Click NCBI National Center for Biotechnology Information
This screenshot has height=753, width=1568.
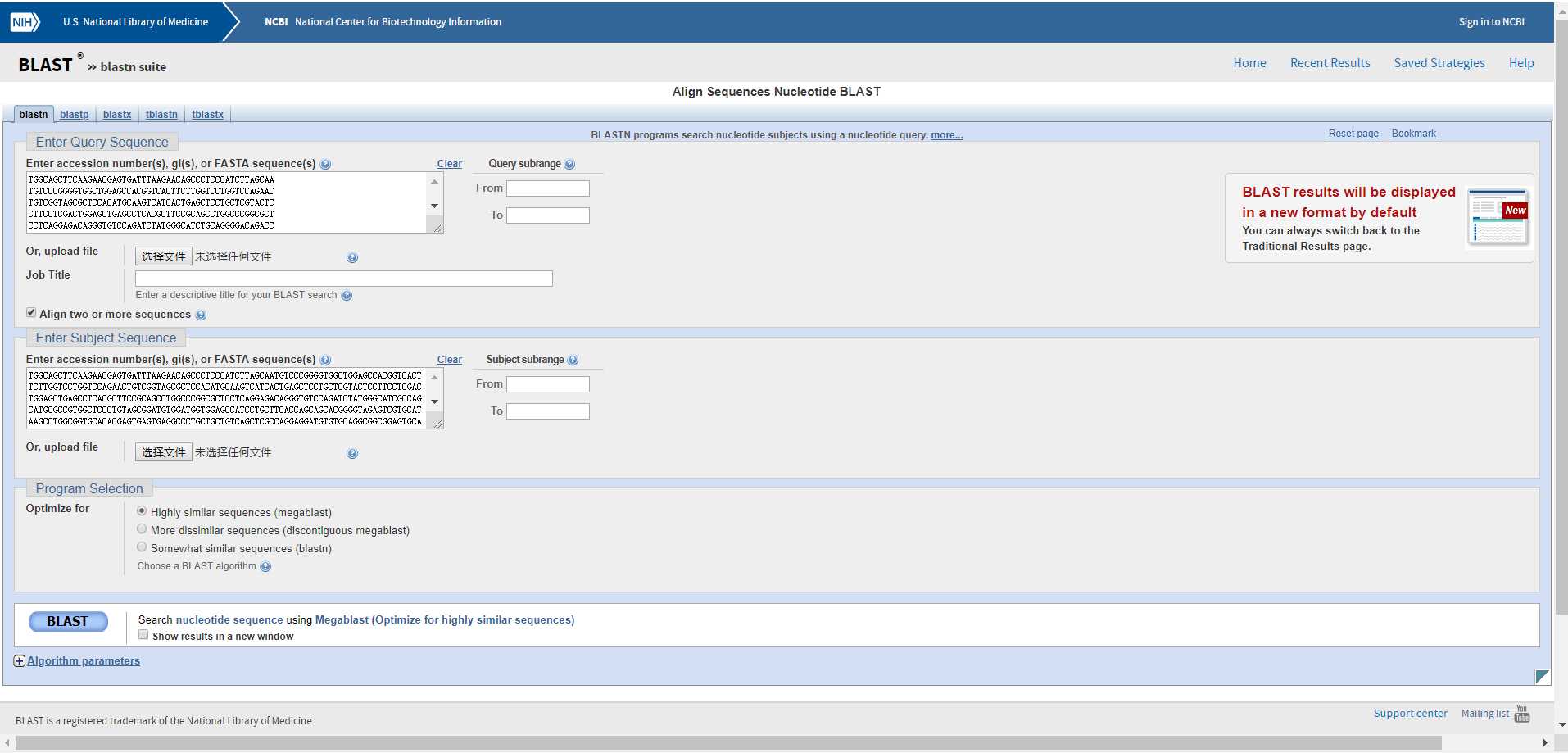383,22
